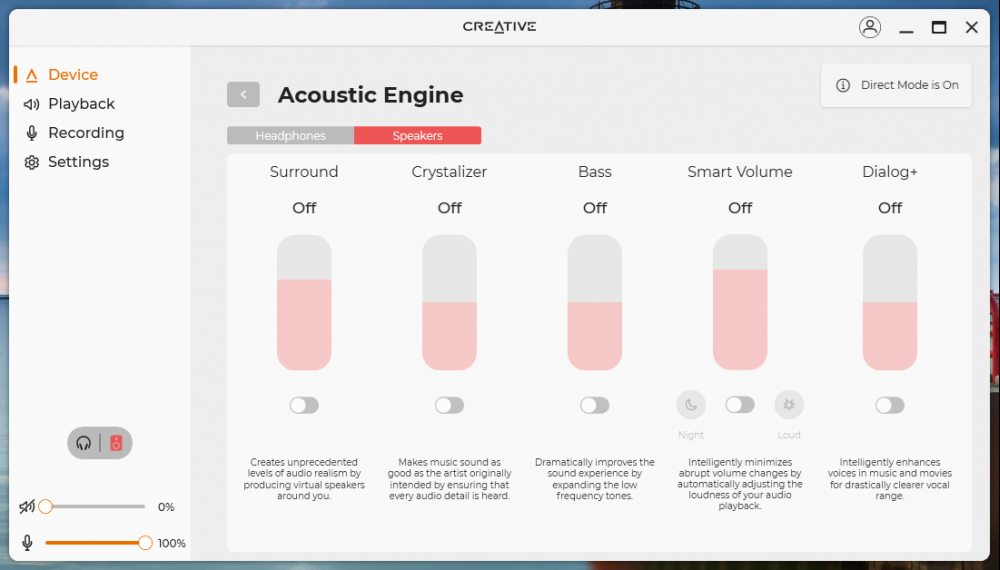This screenshot has height=570, width=1000.
Task: Click the microphone level slider track
Action: pyautogui.click(x=95, y=543)
